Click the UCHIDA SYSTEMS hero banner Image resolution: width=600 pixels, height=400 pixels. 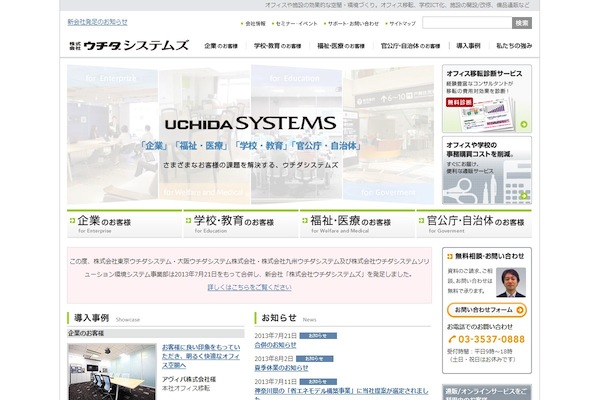251,134
